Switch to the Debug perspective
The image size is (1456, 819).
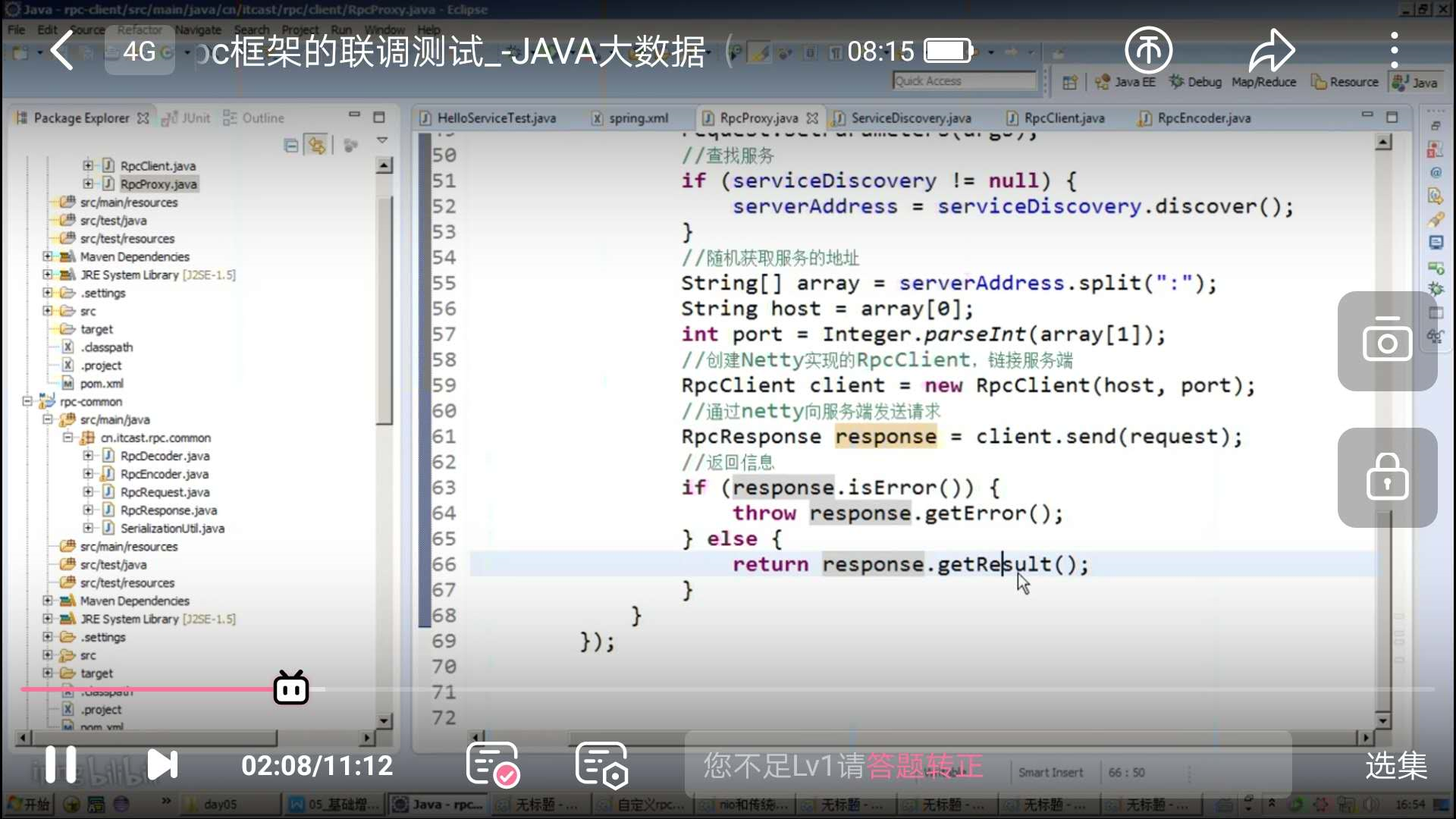coord(1195,82)
